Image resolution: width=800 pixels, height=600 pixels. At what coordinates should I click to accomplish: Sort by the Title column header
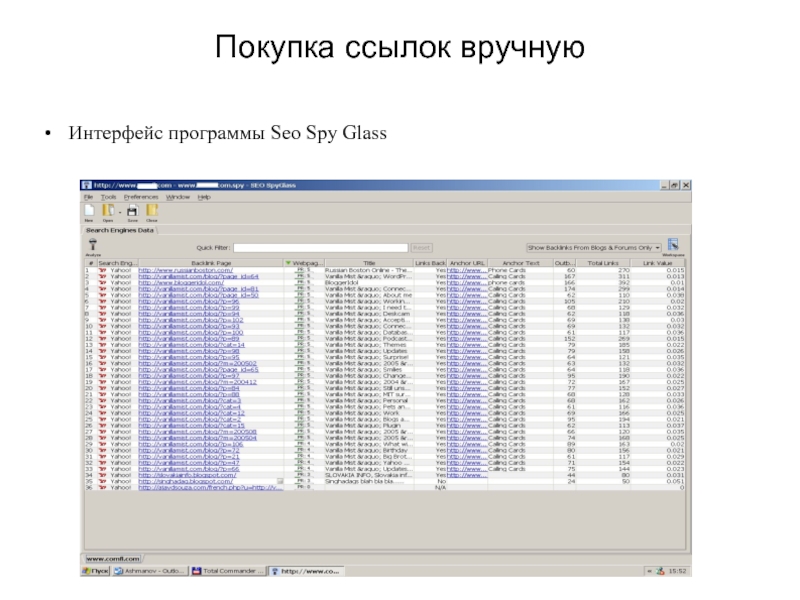pos(369,263)
